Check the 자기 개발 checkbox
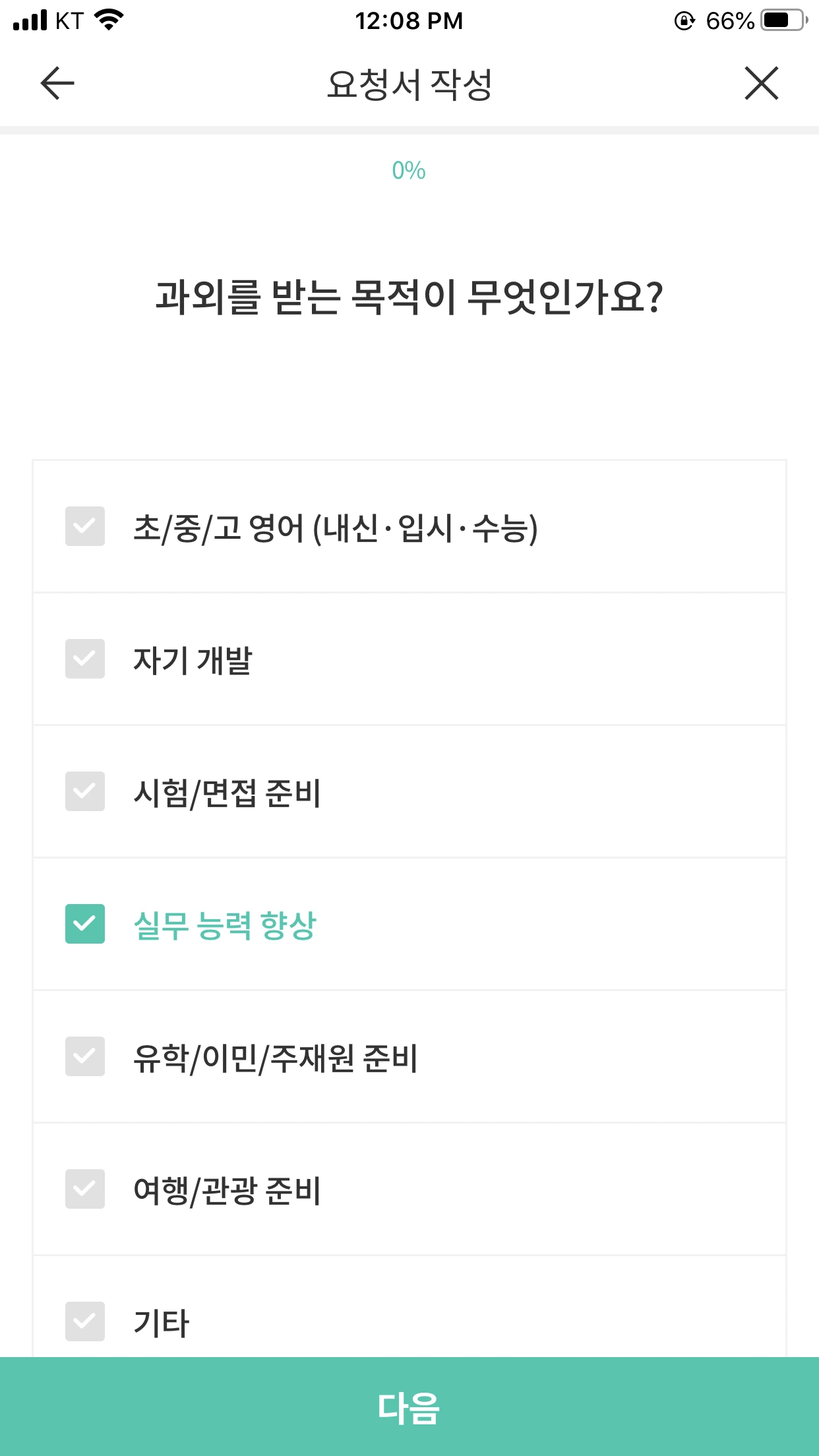819x1456 pixels. click(85, 659)
